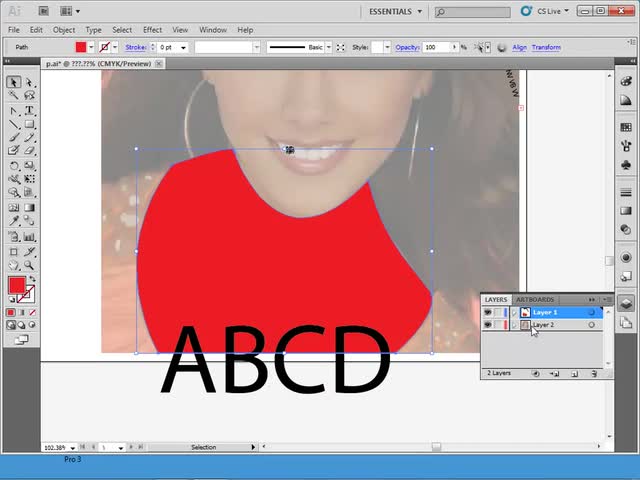Click Layer 1 target circle

(x=591, y=313)
